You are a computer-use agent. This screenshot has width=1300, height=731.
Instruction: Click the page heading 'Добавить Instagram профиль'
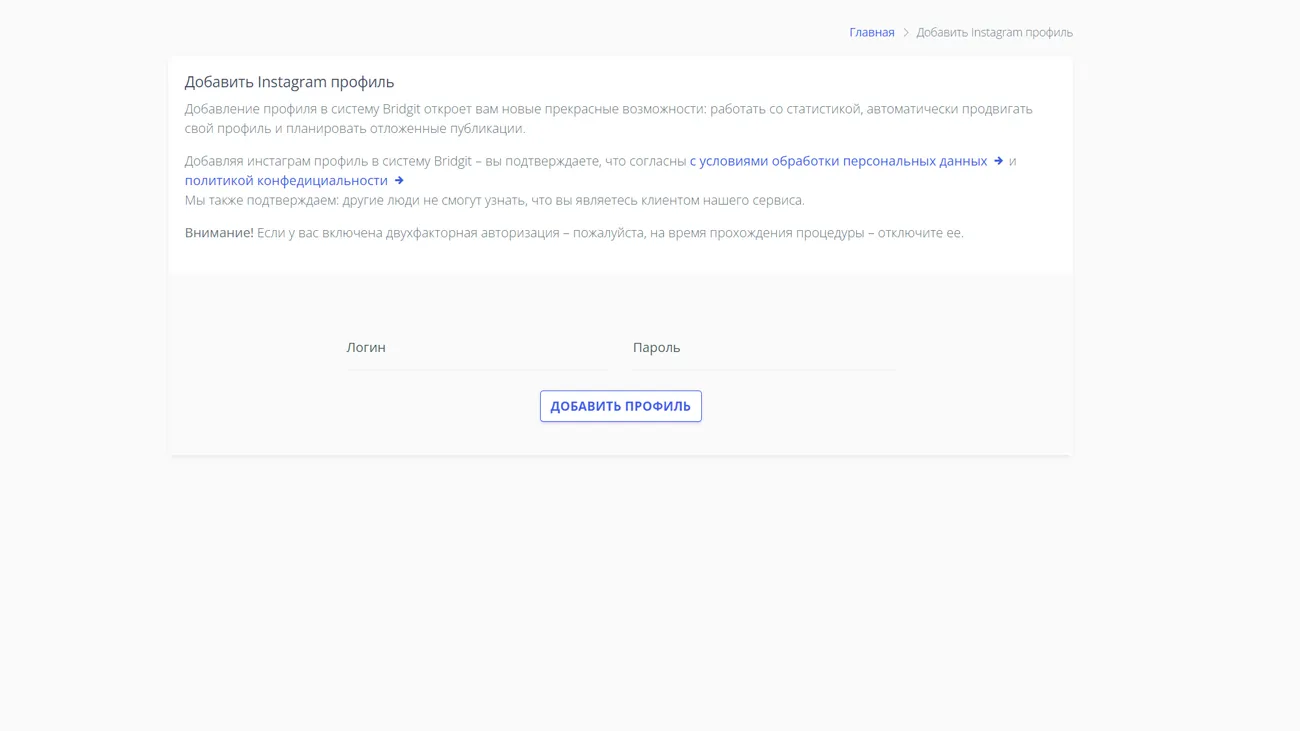pos(289,82)
